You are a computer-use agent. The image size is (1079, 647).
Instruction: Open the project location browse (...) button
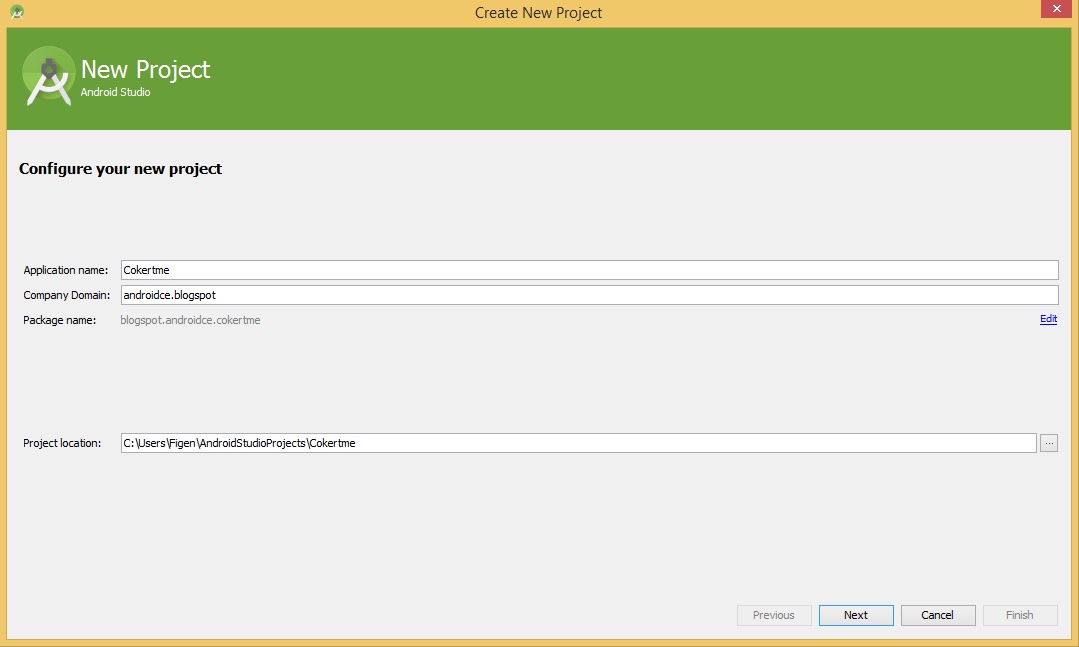(x=1049, y=443)
